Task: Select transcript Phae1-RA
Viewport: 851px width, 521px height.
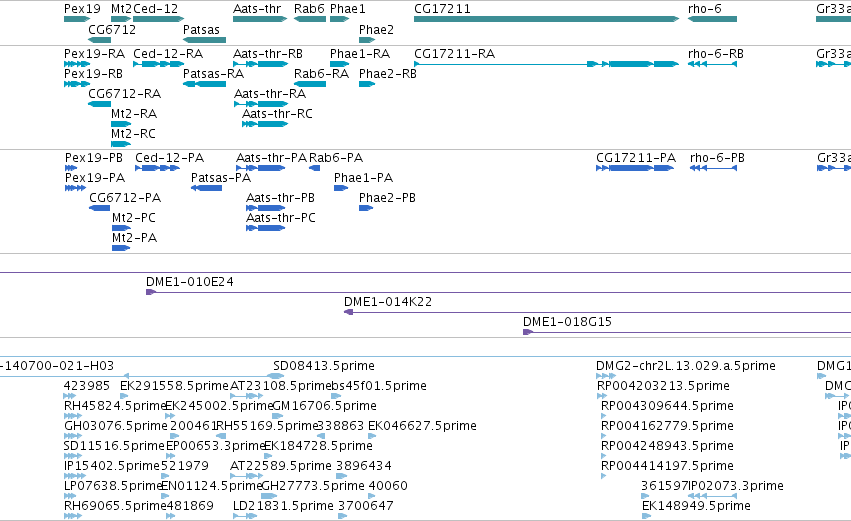Action: point(360,54)
